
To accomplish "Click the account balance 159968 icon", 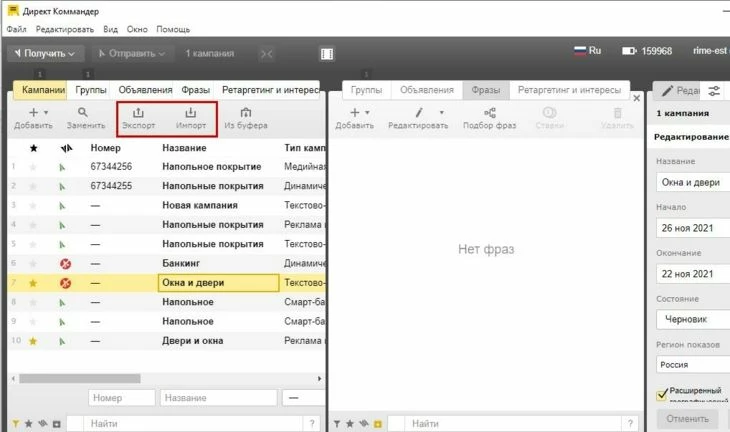I will pyautogui.click(x=629, y=51).
